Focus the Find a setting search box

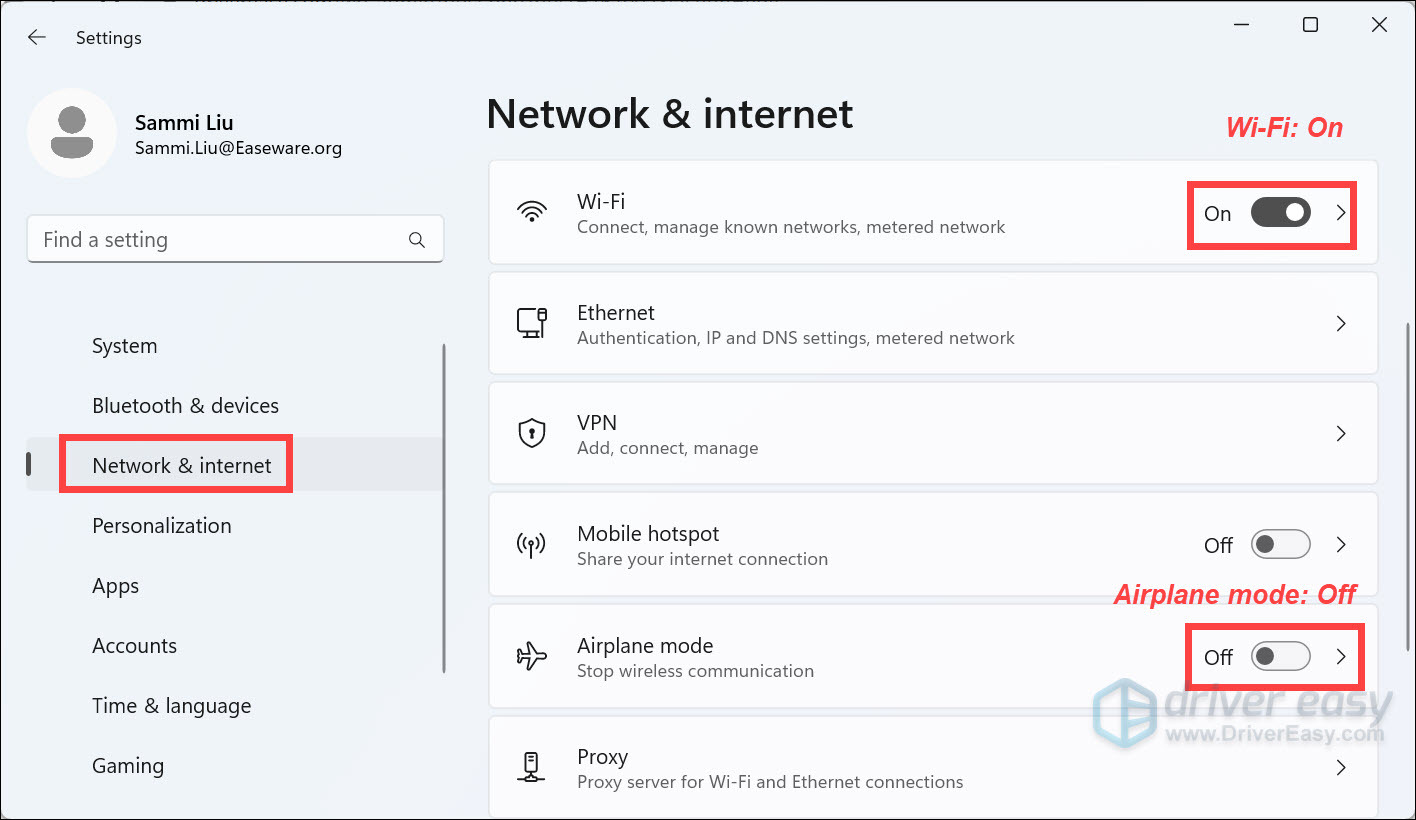pyautogui.click(x=220, y=240)
